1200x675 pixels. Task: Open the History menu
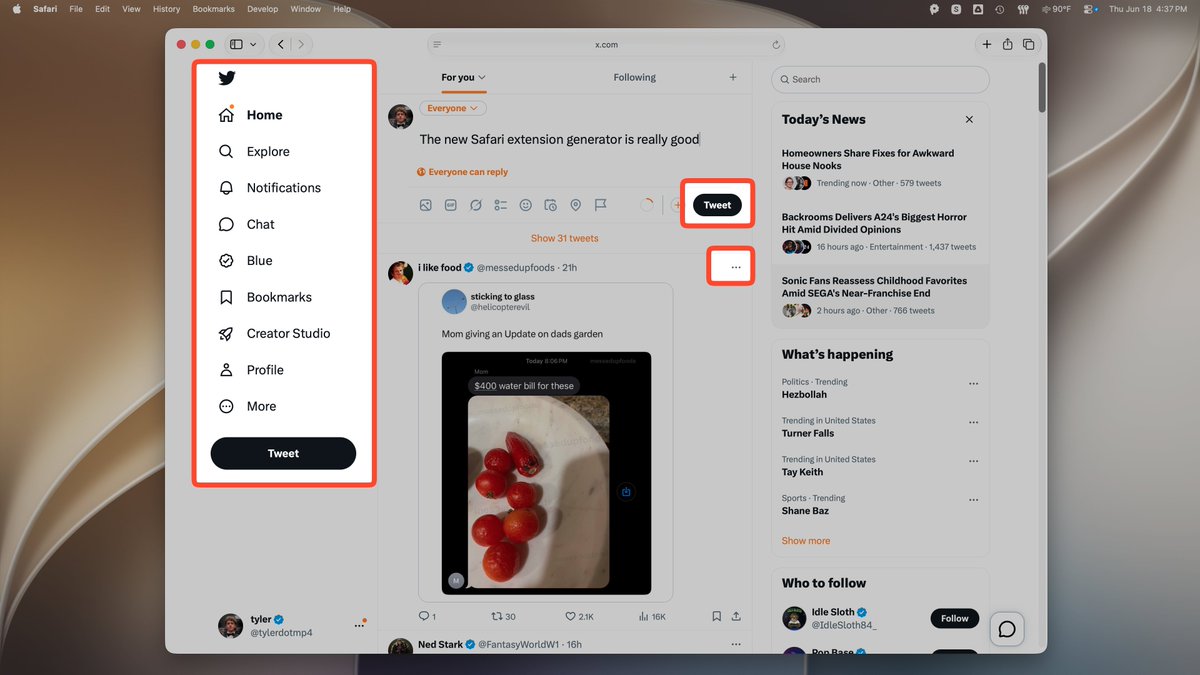(x=166, y=9)
